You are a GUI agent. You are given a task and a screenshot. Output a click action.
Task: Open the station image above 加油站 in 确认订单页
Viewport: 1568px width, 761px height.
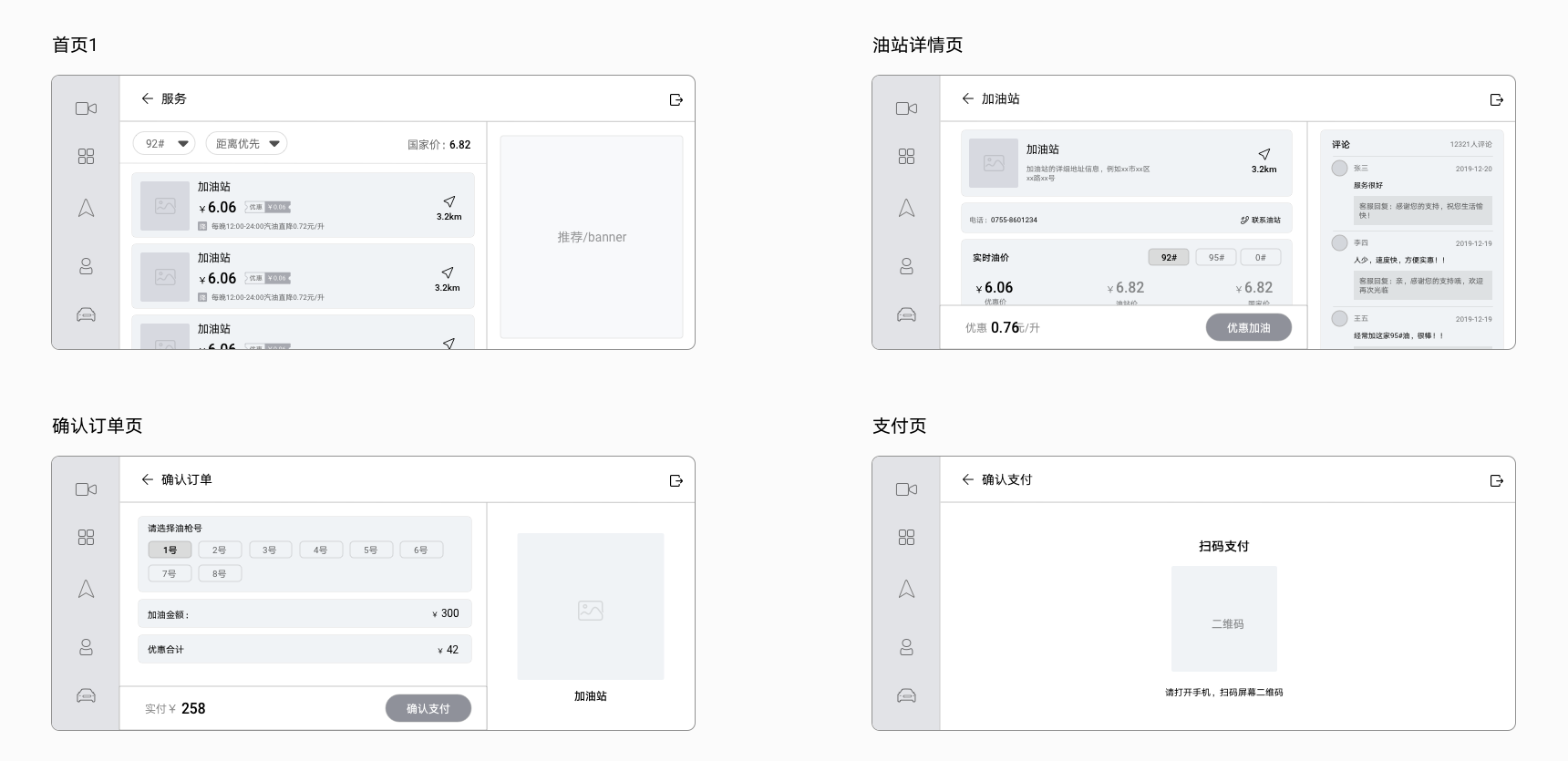coord(591,607)
